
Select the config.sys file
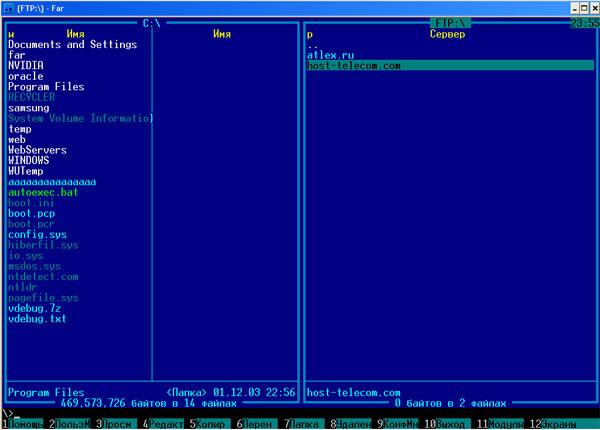point(37,235)
